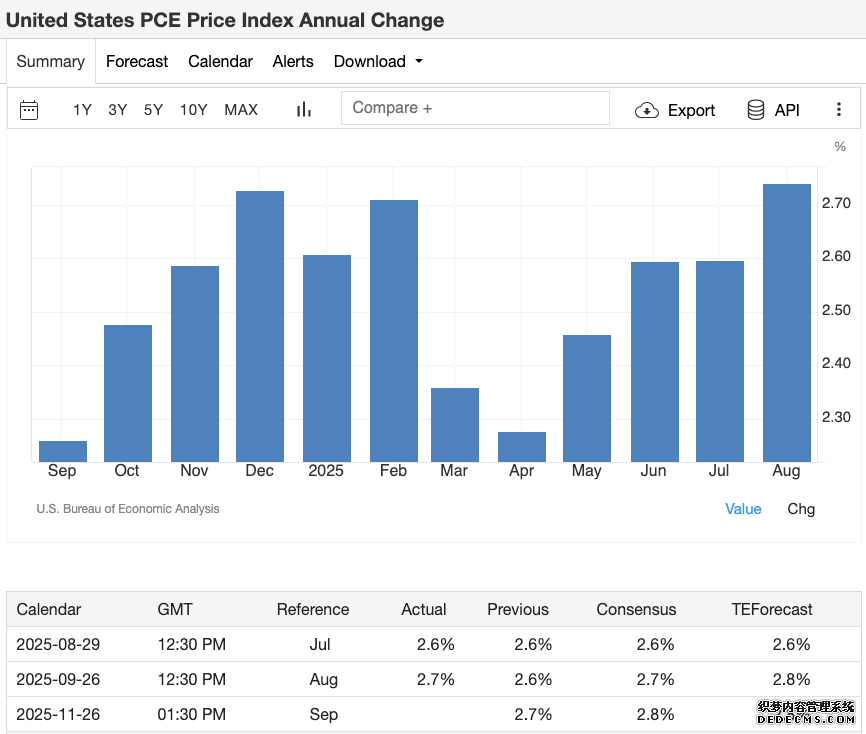Image resolution: width=866 pixels, height=734 pixels.
Task: Switch to the Summary tab
Action: coord(51,61)
